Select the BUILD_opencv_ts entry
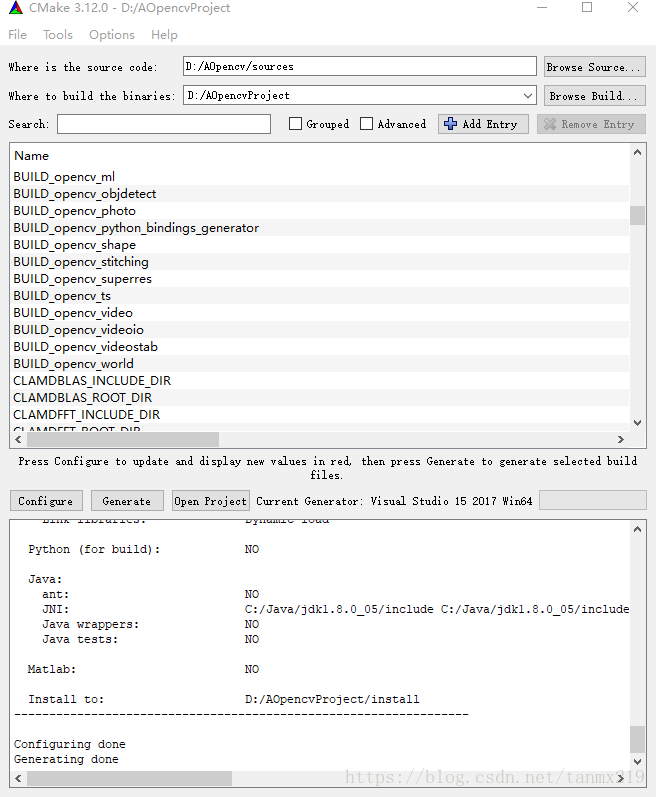 point(320,296)
